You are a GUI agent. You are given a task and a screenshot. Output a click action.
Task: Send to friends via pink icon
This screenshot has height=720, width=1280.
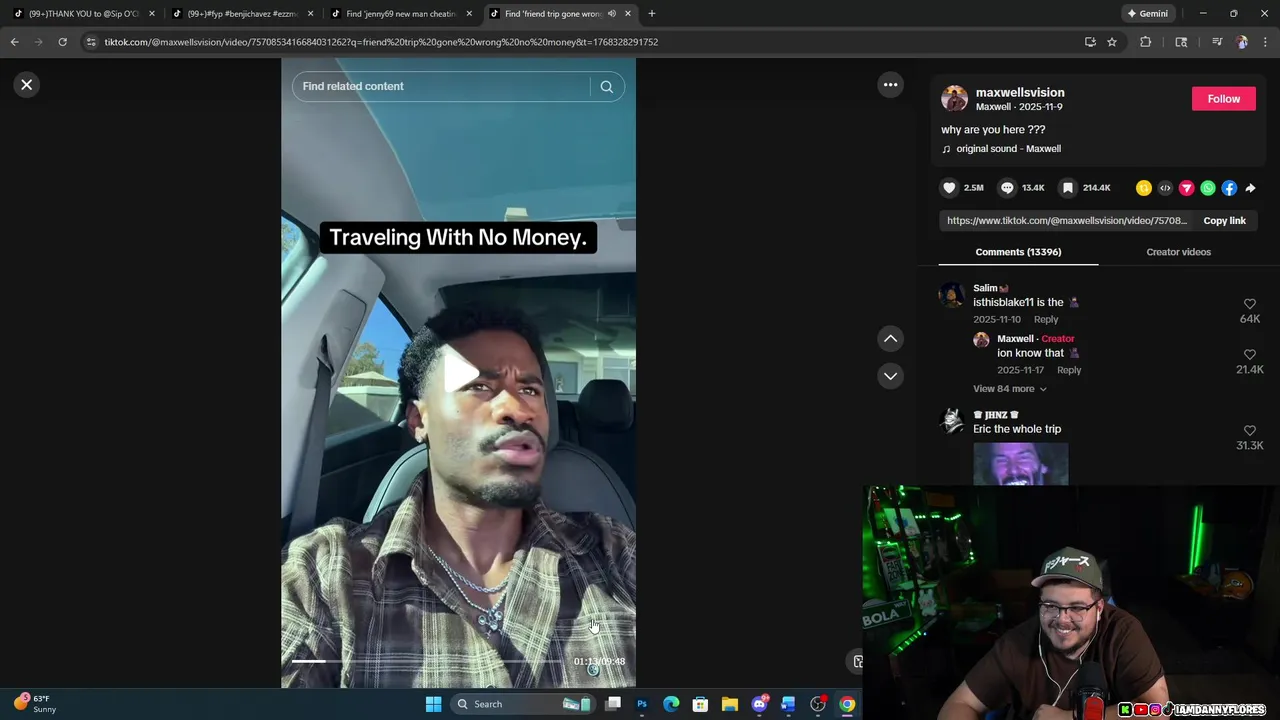tap(1187, 188)
